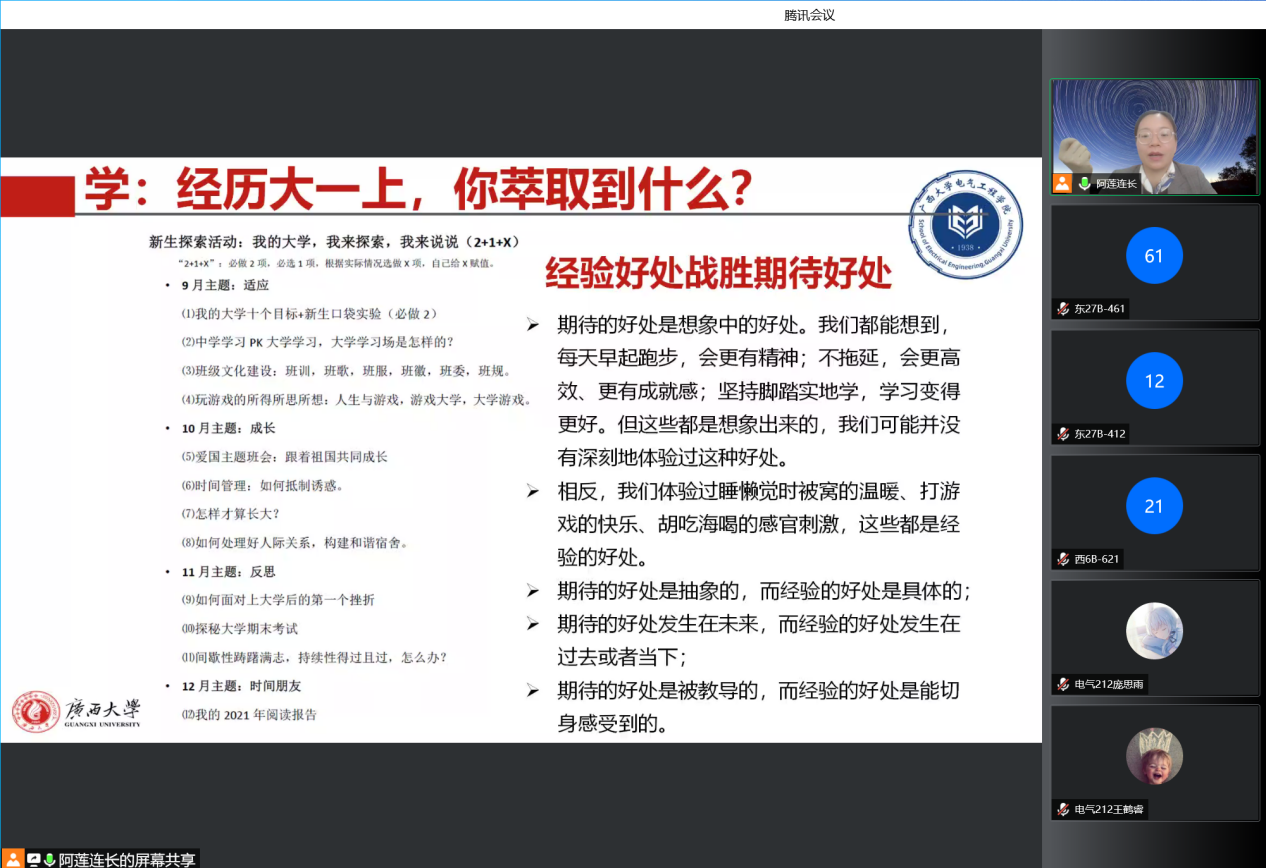Image resolution: width=1266 pixels, height=868 pixels.
Task: Click muted microphone icon beside 东27B-412
Action: pyautogui.click(x=1063, y=434)
